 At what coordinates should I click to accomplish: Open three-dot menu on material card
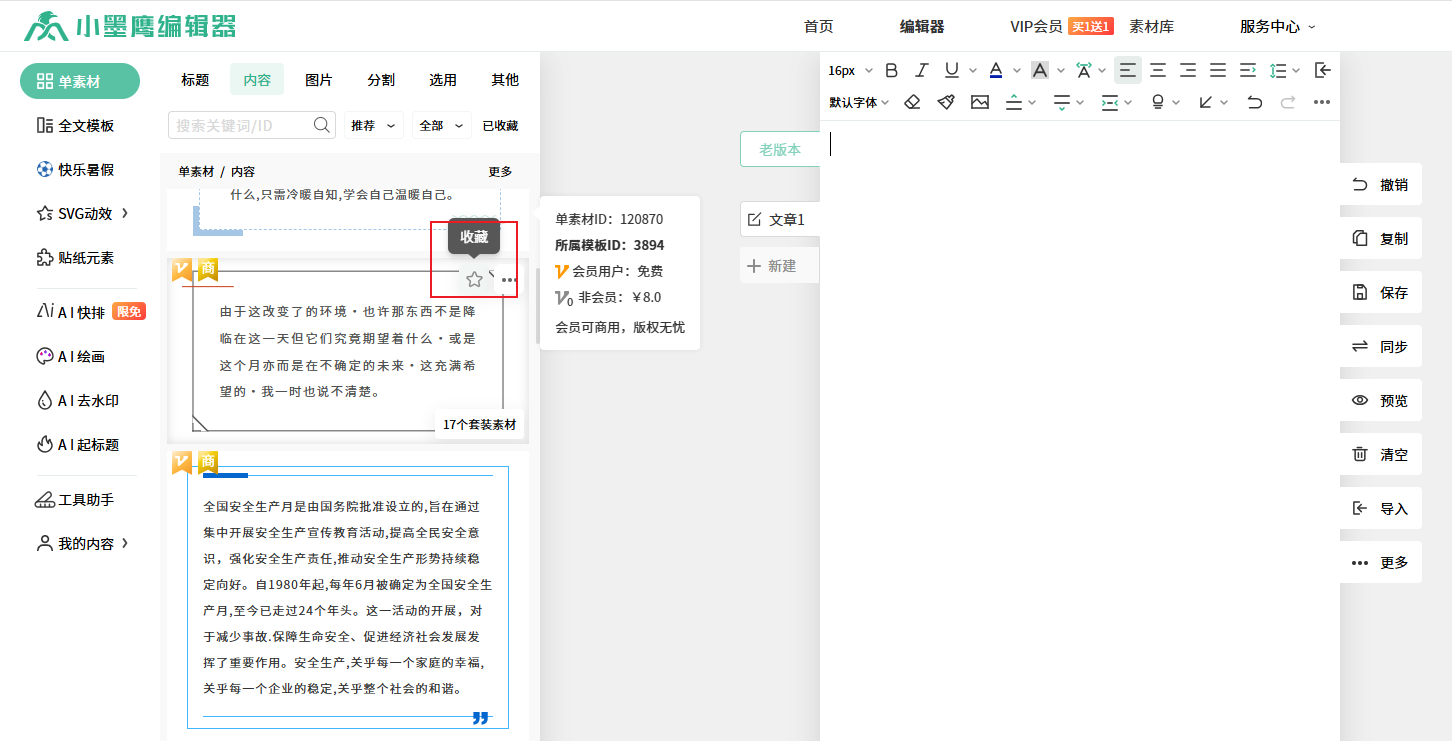click(x=509, y=280)
